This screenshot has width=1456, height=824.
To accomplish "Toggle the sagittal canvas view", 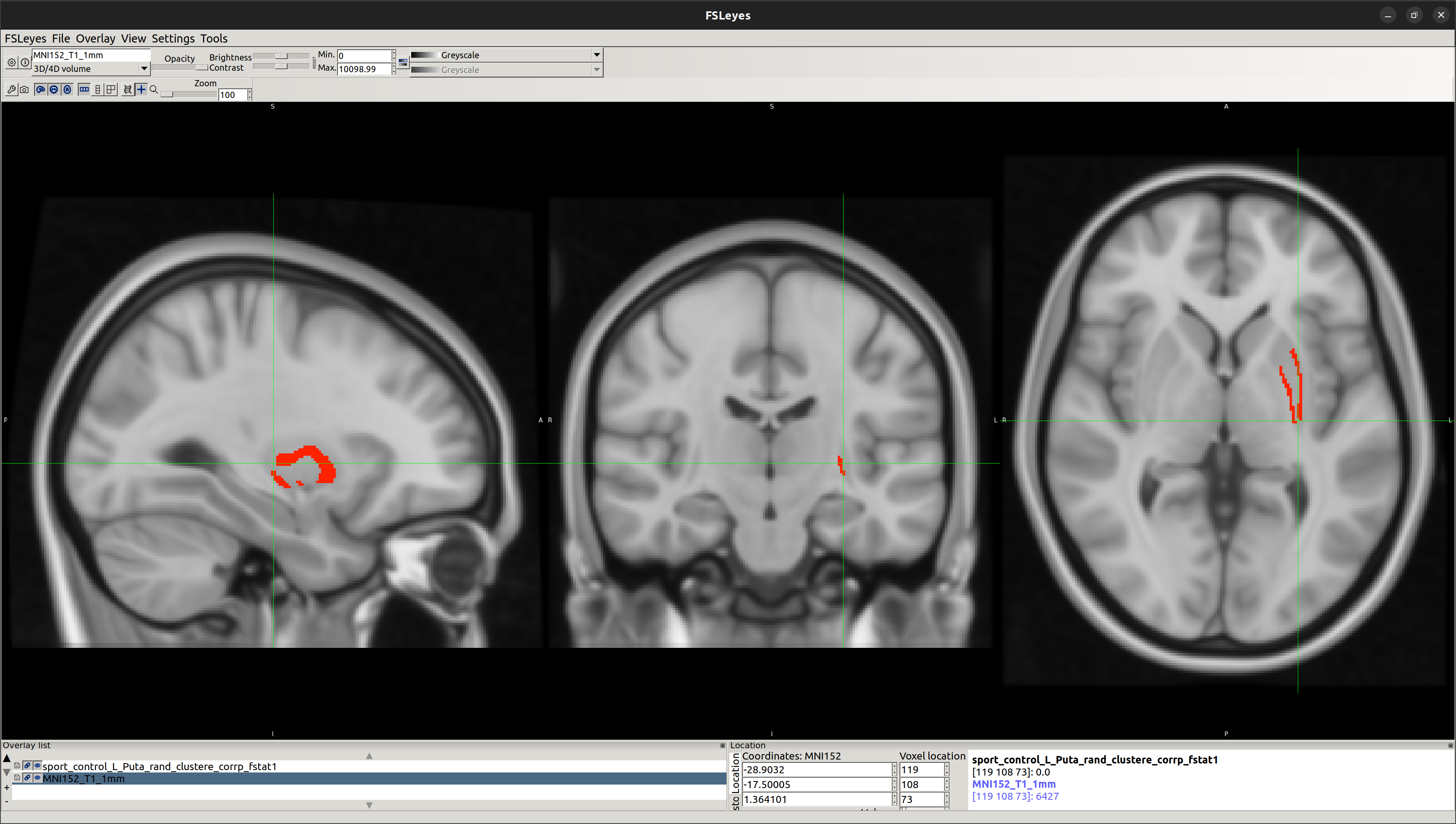I will tap(40, 89).
